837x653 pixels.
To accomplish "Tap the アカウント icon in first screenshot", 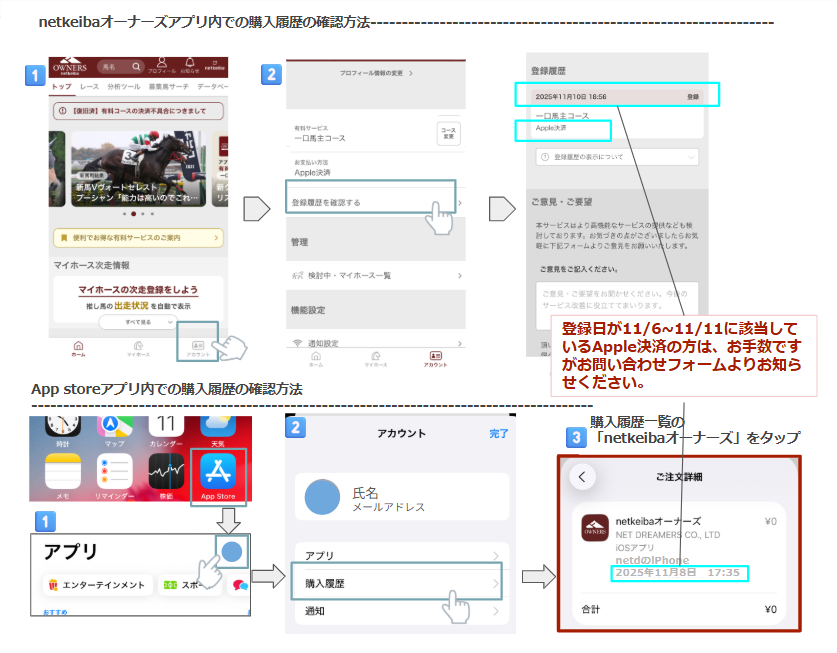I will coord(197,347).
